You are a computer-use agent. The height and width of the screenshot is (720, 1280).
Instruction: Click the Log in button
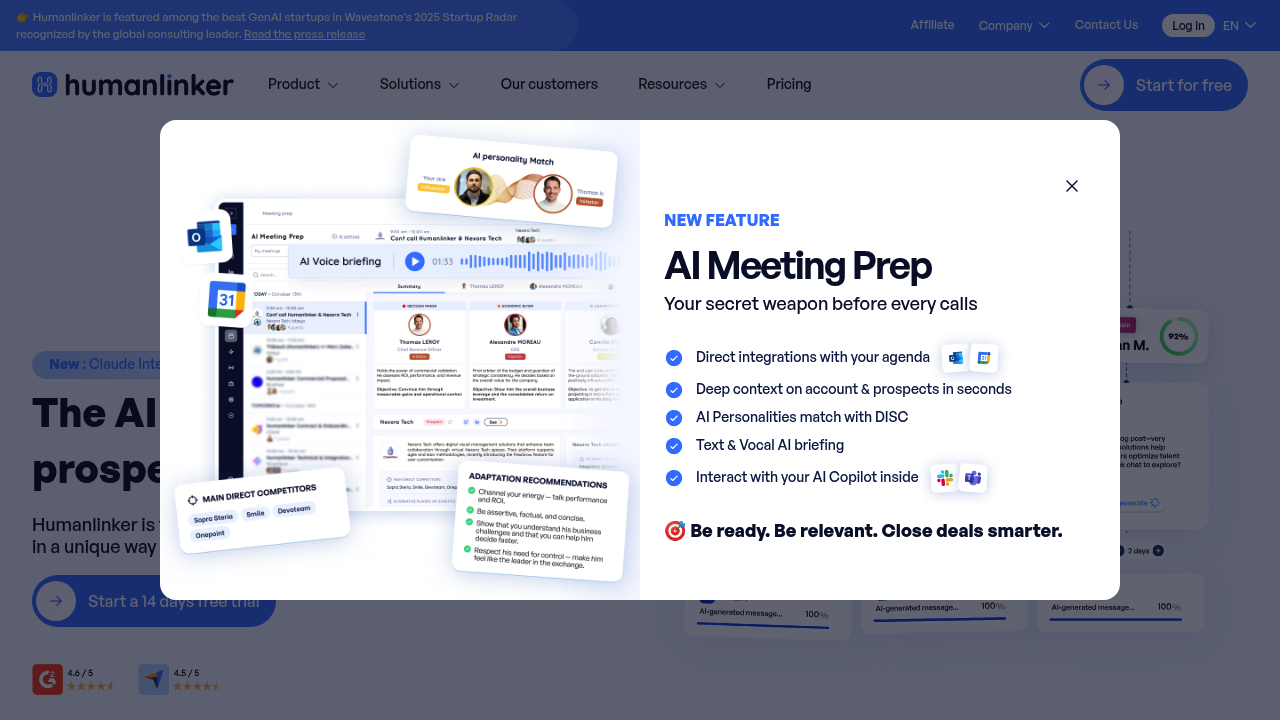[1188, 26]
